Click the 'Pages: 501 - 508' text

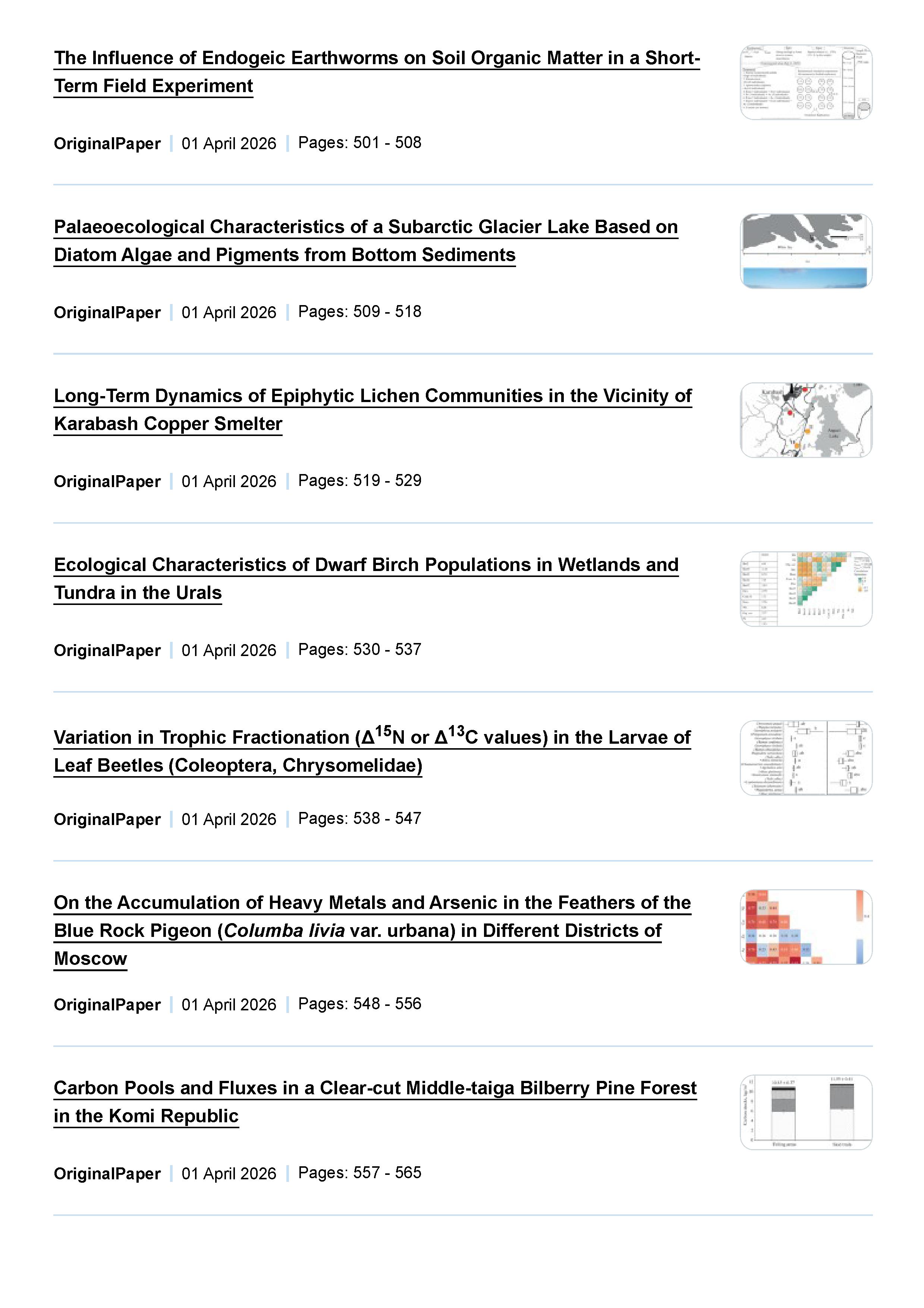click(x=359, y=142)
